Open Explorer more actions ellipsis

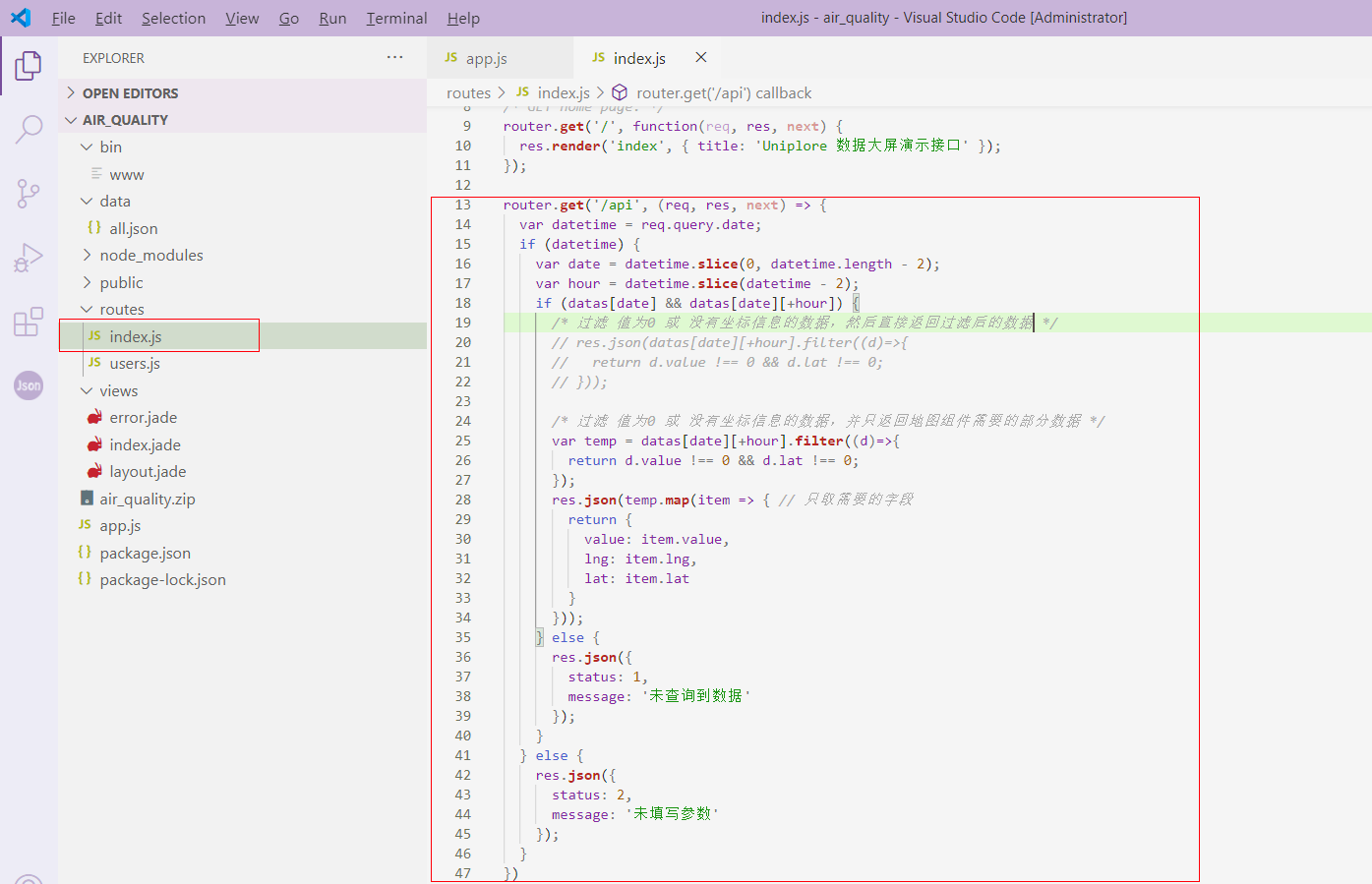395,57
